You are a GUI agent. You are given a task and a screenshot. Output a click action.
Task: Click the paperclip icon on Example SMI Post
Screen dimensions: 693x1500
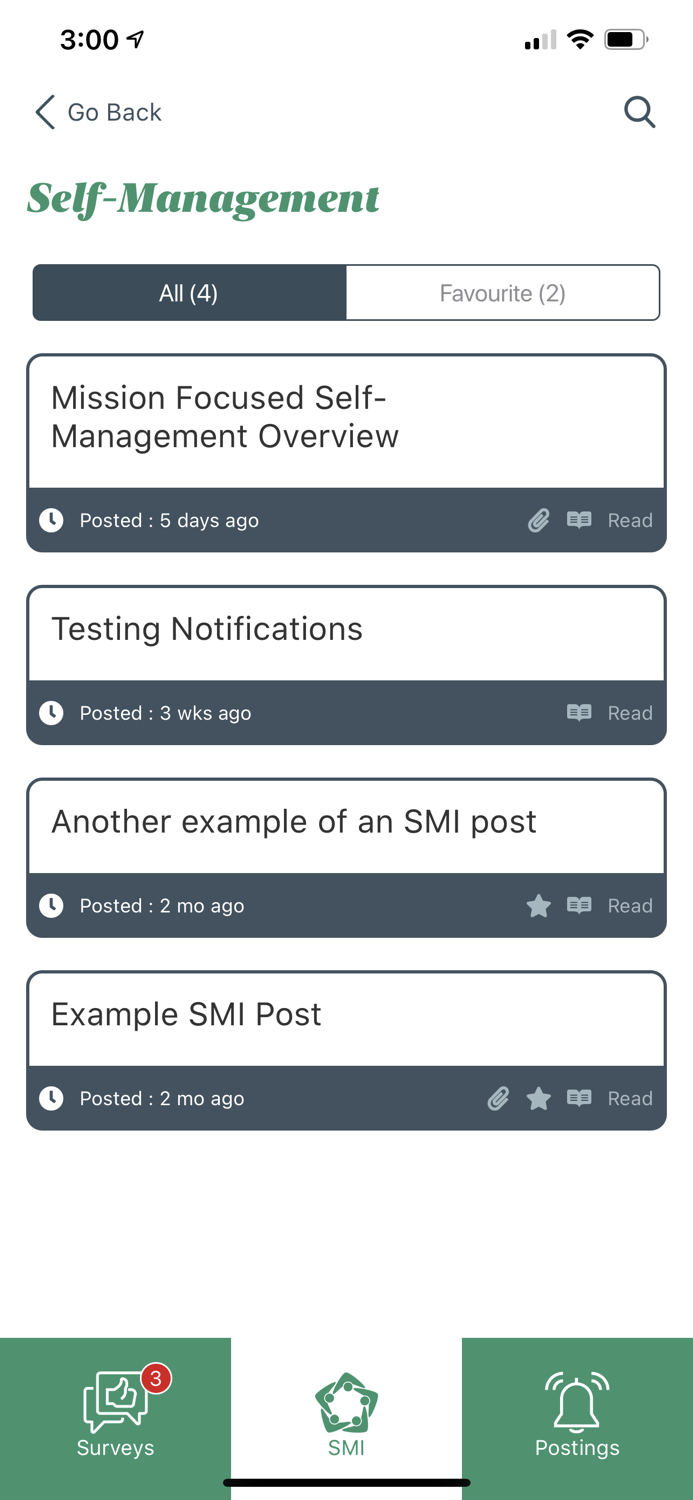point(497,1098)
